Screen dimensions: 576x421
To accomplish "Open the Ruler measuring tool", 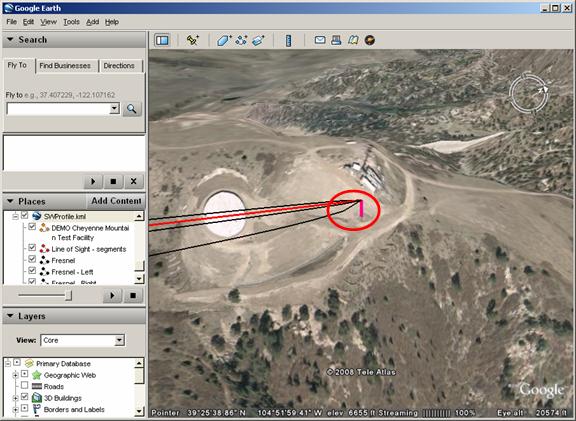I will (289, 40).
